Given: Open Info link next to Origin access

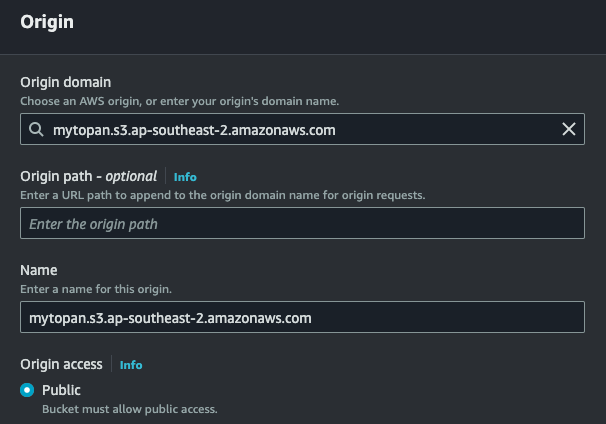Looking at the screenshot, I should 131,365.
